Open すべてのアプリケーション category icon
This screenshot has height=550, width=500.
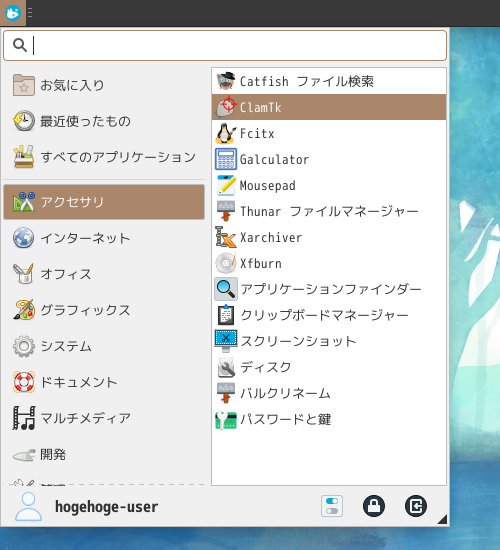(x=24, y=157)
